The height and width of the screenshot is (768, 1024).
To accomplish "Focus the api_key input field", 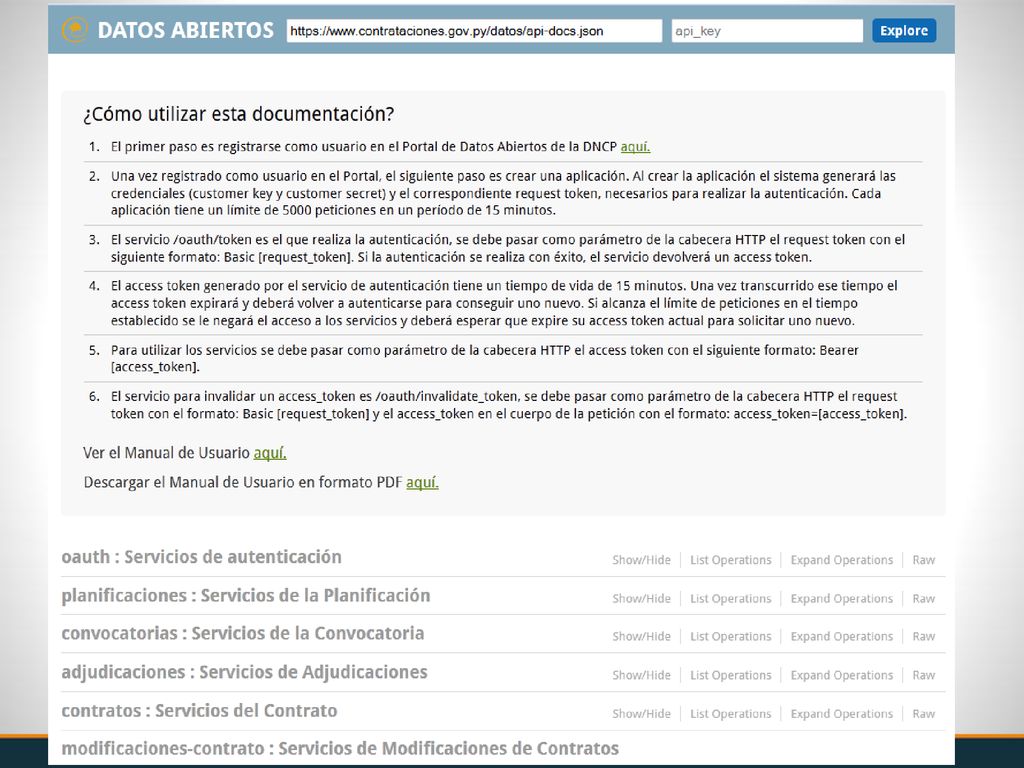I will click(x=767, y=31).
